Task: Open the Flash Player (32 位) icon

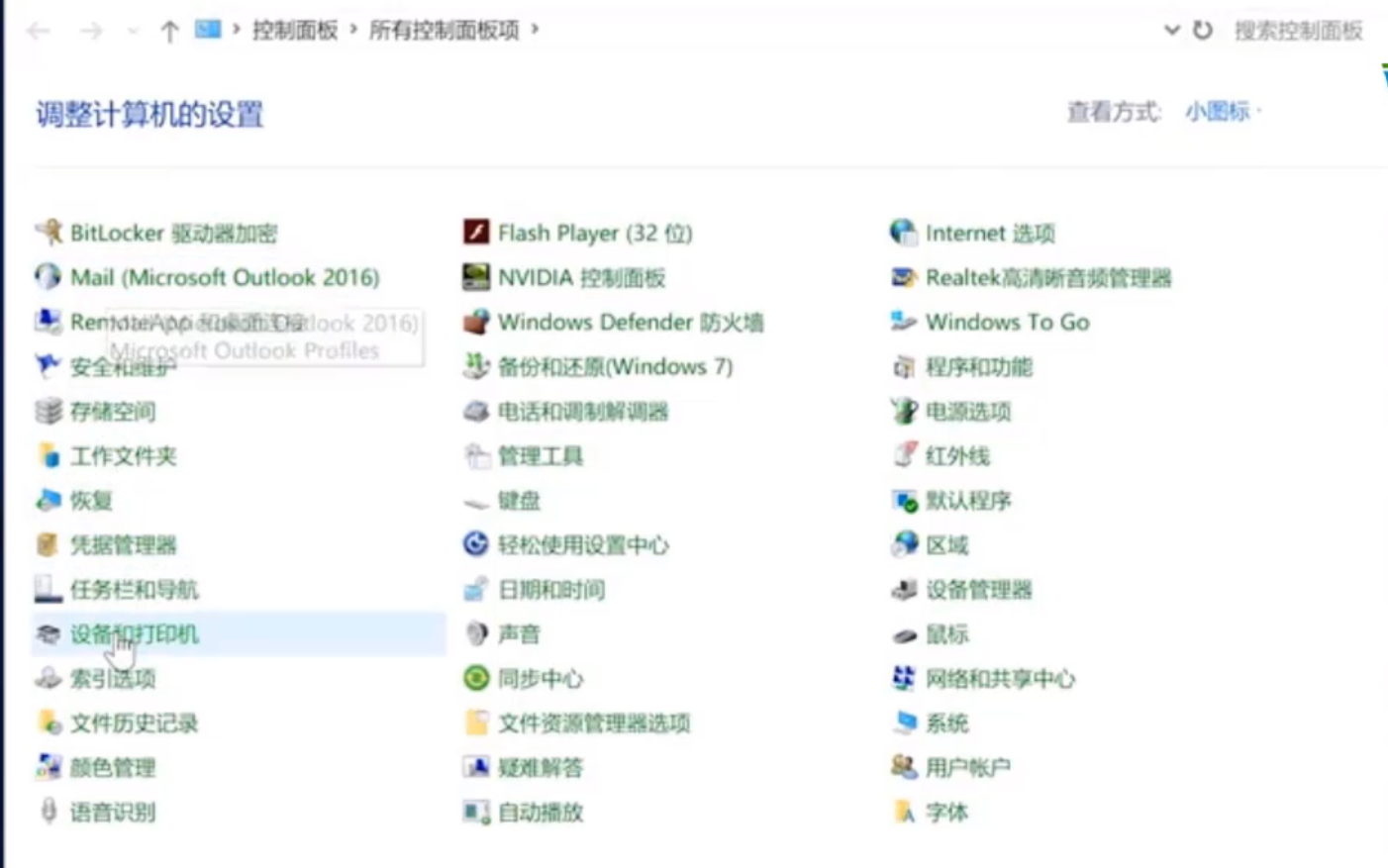Action: [x=476, y=233]
